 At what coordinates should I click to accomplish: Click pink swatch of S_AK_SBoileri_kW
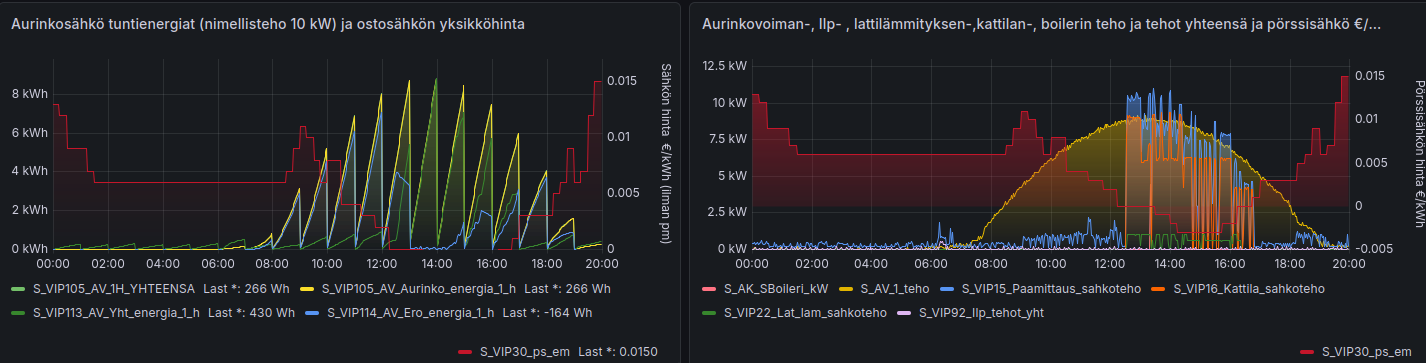710,289
